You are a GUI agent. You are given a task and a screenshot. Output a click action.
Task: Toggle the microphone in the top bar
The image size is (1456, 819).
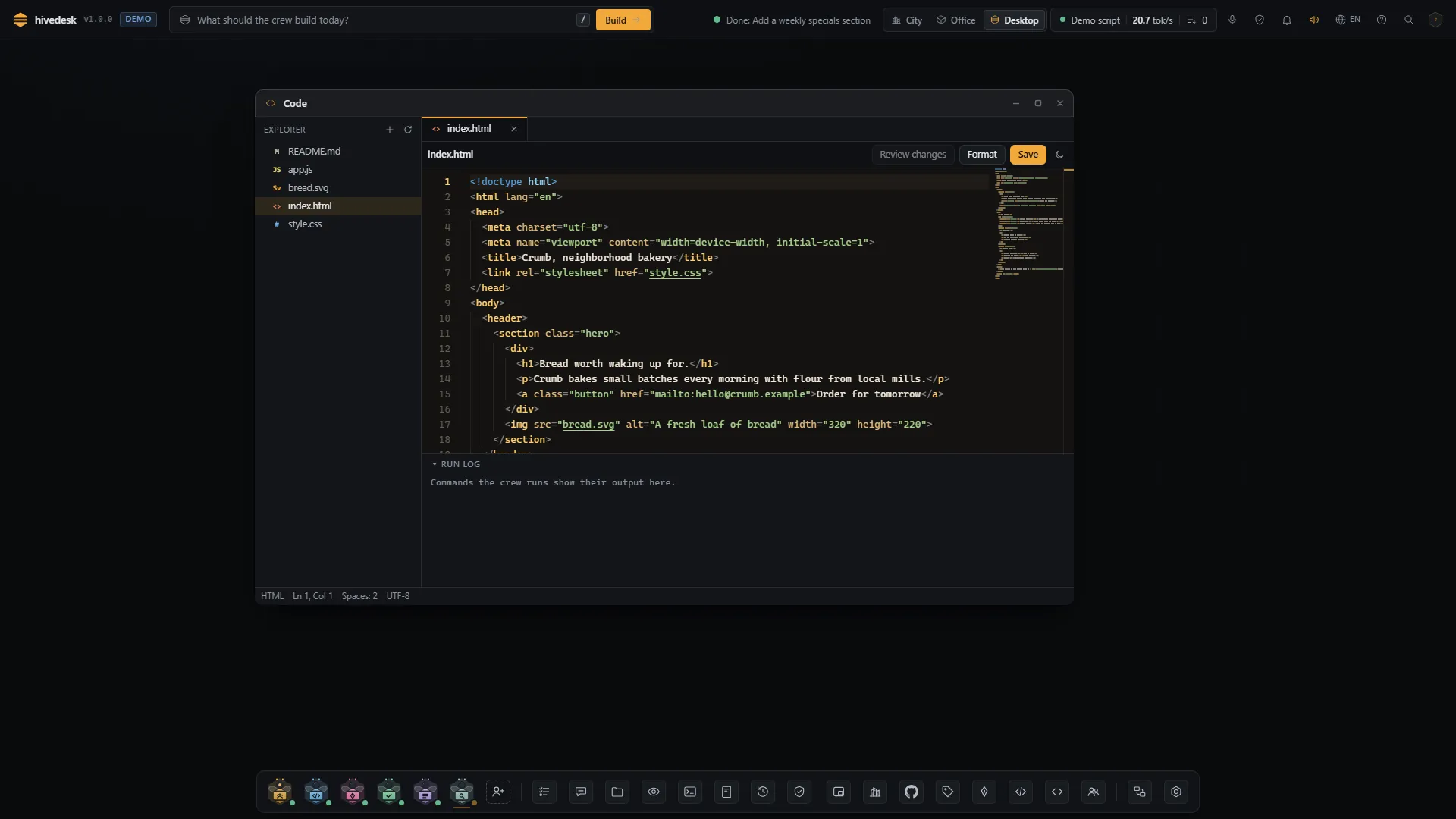point(1232,20)
